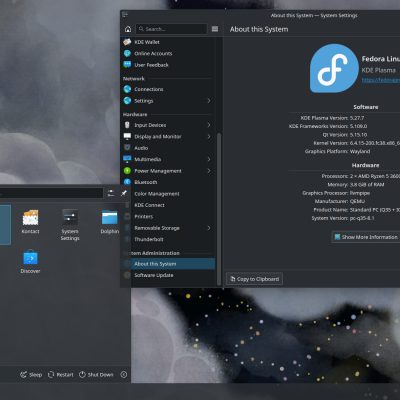
Task: Click the Manufacturer value QEMU
Action: click(357, 201)
